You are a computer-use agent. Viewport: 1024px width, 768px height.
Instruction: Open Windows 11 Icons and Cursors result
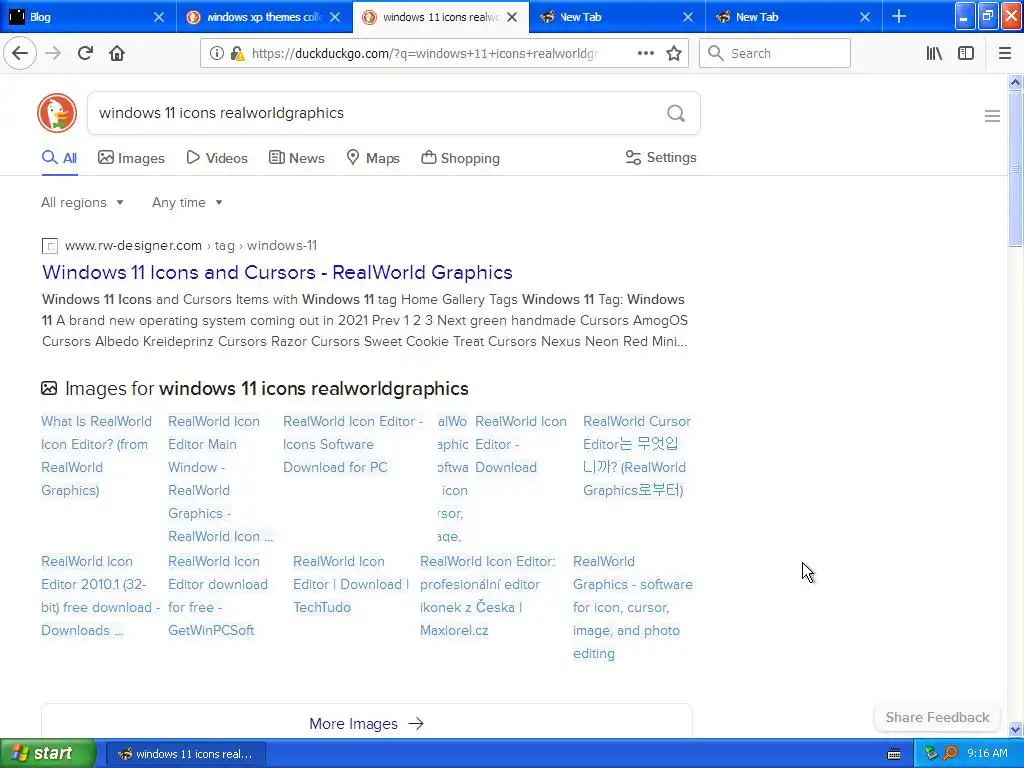(x=277, y=272)
